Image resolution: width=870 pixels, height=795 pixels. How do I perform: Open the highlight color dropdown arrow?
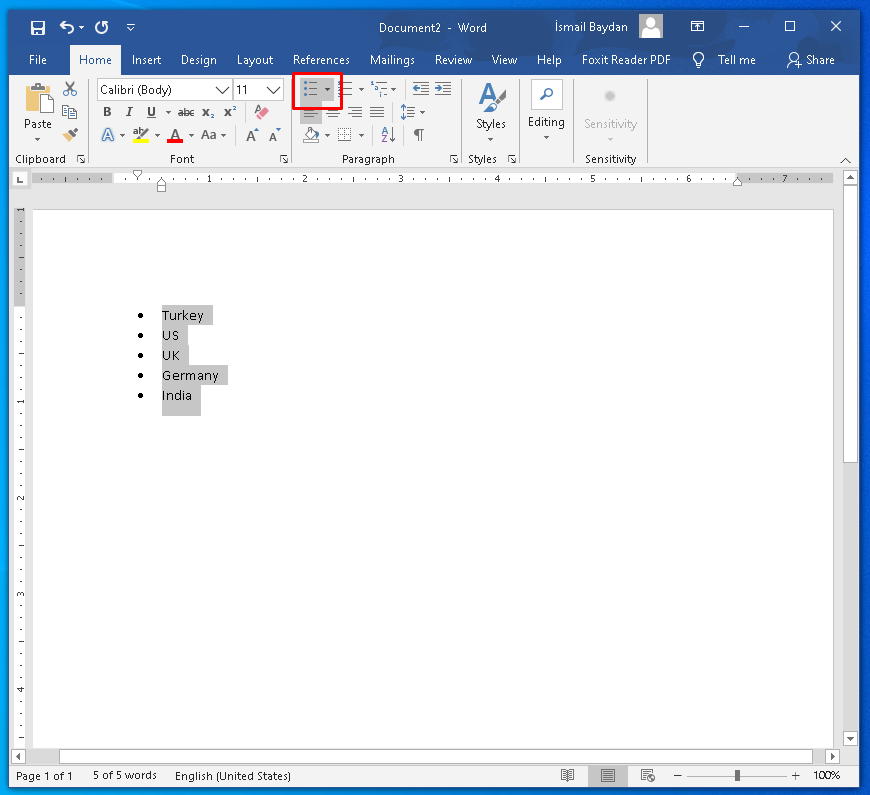coord(158,135)
